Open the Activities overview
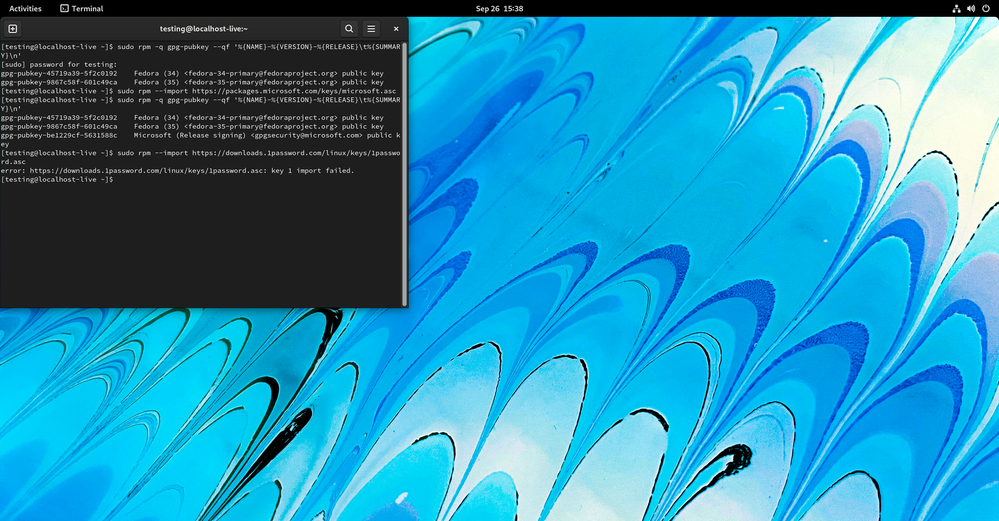999x521 pixels. (25, 8)
